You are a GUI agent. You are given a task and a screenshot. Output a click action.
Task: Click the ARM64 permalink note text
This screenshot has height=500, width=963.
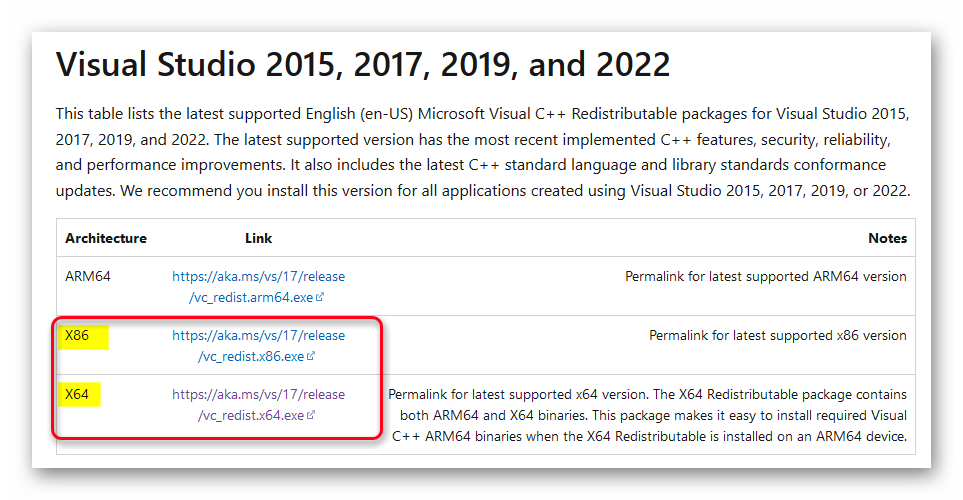click(x=765, y=276)
